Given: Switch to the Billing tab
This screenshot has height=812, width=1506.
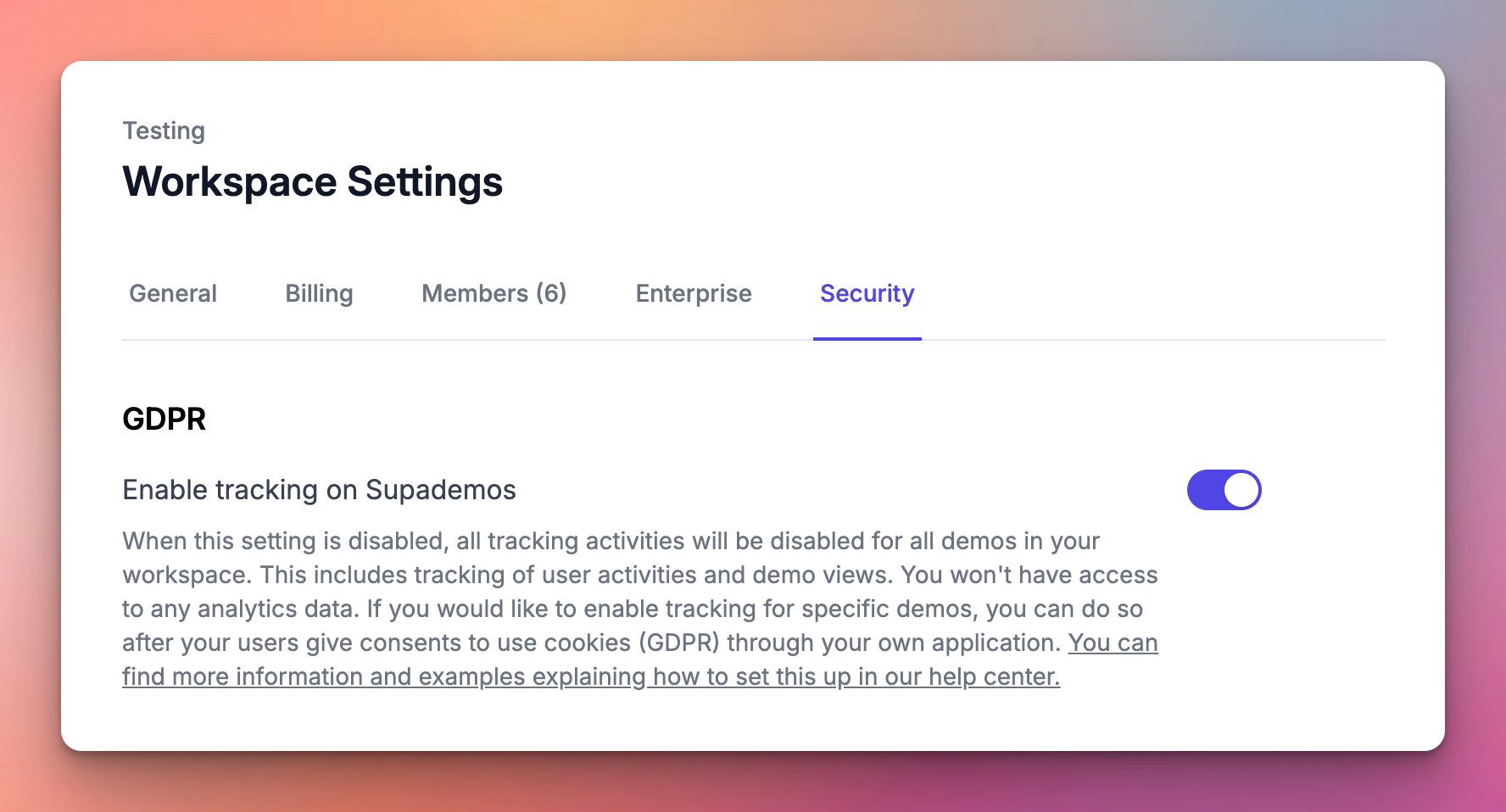Looking at the screenshot, I should click(319, 293).
